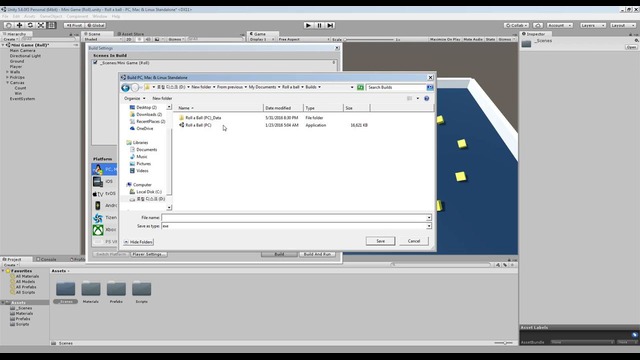Screen dimensions: 640x360
Task: Start Play mode with the Play button
Action: point(308,25)
